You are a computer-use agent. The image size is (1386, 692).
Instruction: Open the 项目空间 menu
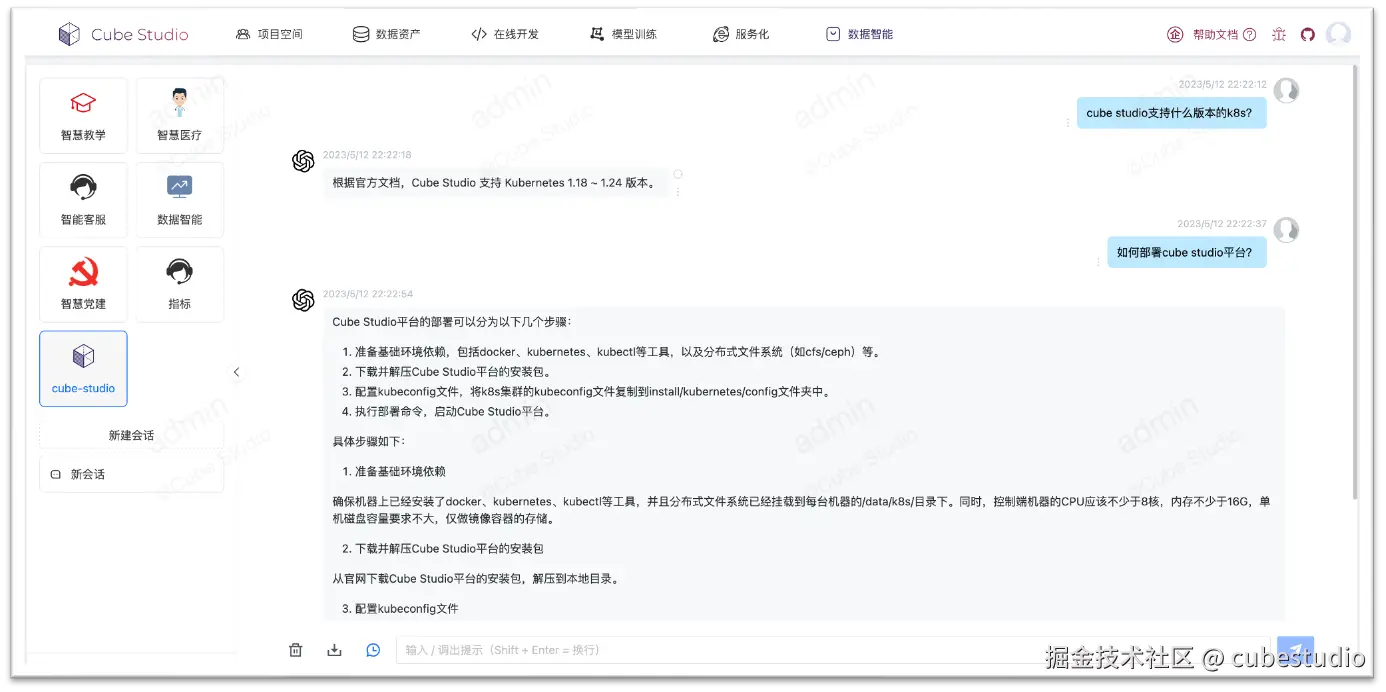point(269,34)
